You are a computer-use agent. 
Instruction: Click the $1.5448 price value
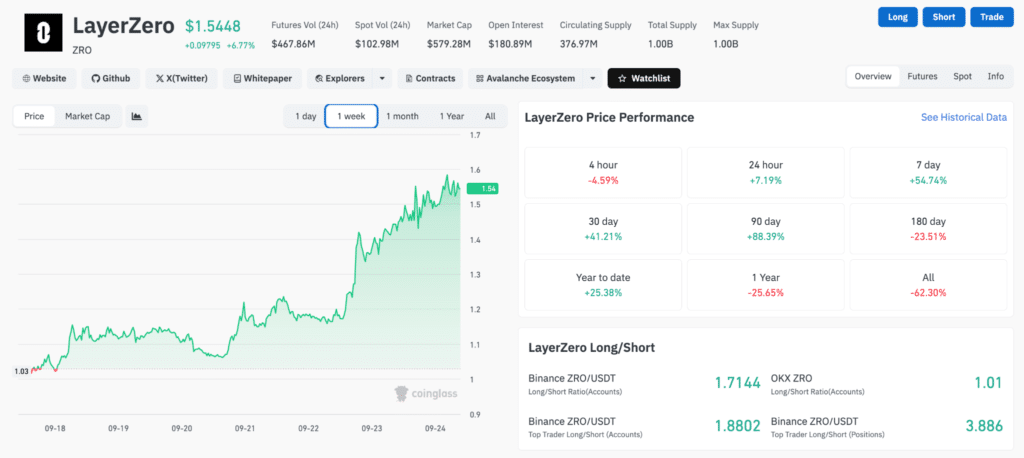click(x=213, y=26)
